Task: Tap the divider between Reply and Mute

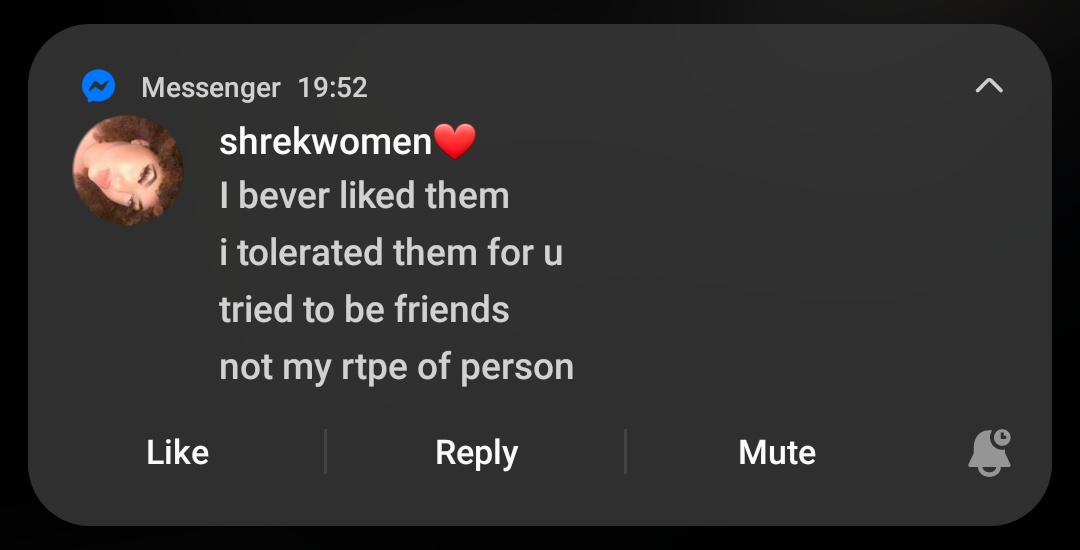Action: pyautogui.click(x=626, y=452)
